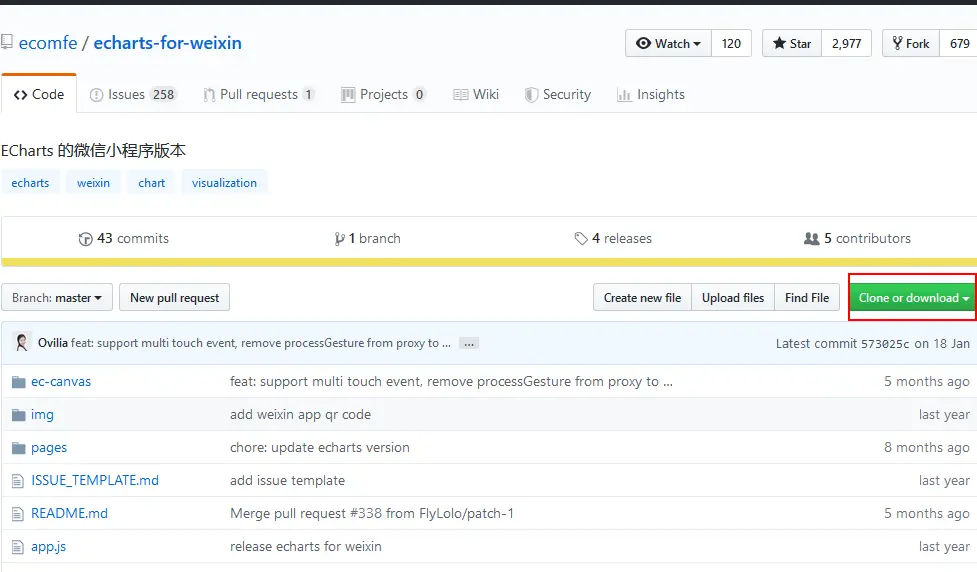The height and width of the screenshot is (572, 977).
Task: Select the Code tab
Action: pyautogui.click(x=39, y=94)
